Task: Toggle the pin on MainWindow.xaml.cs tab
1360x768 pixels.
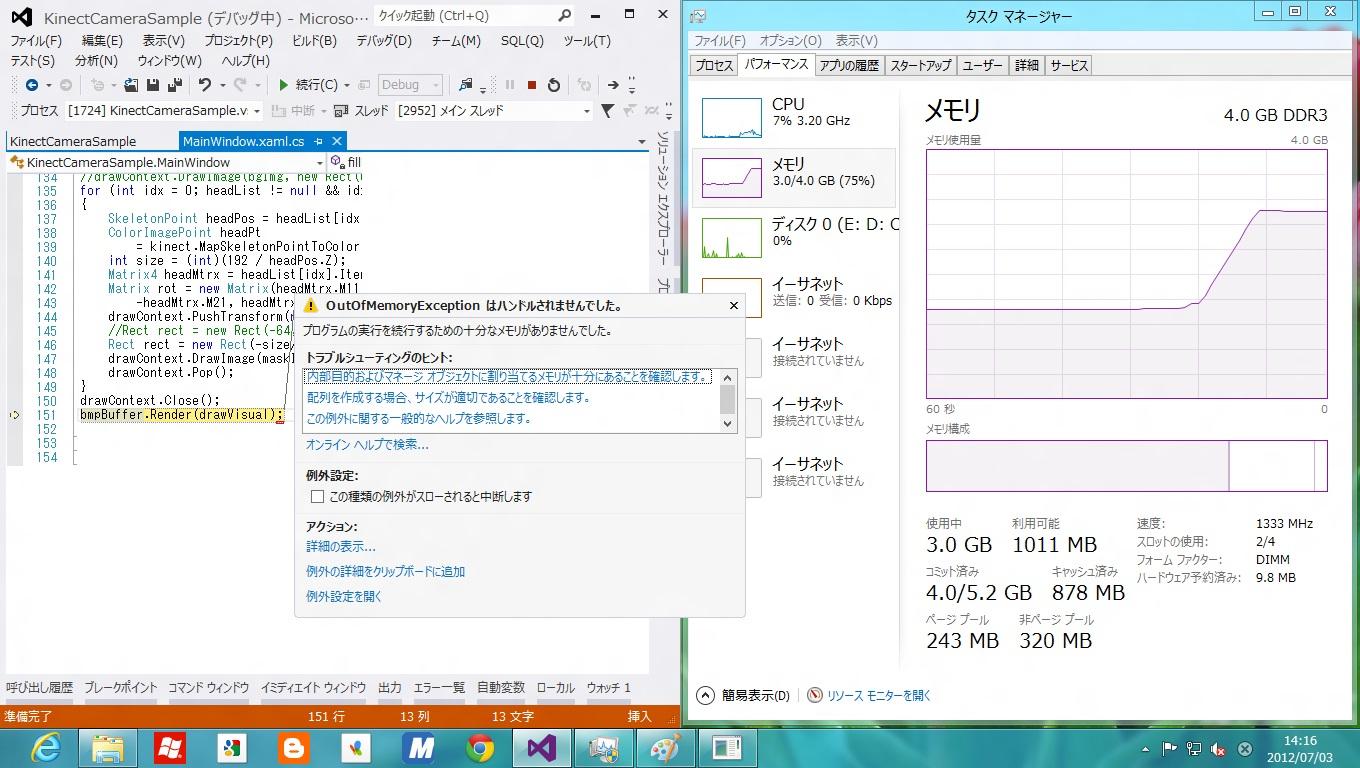Action: point(318,142)
